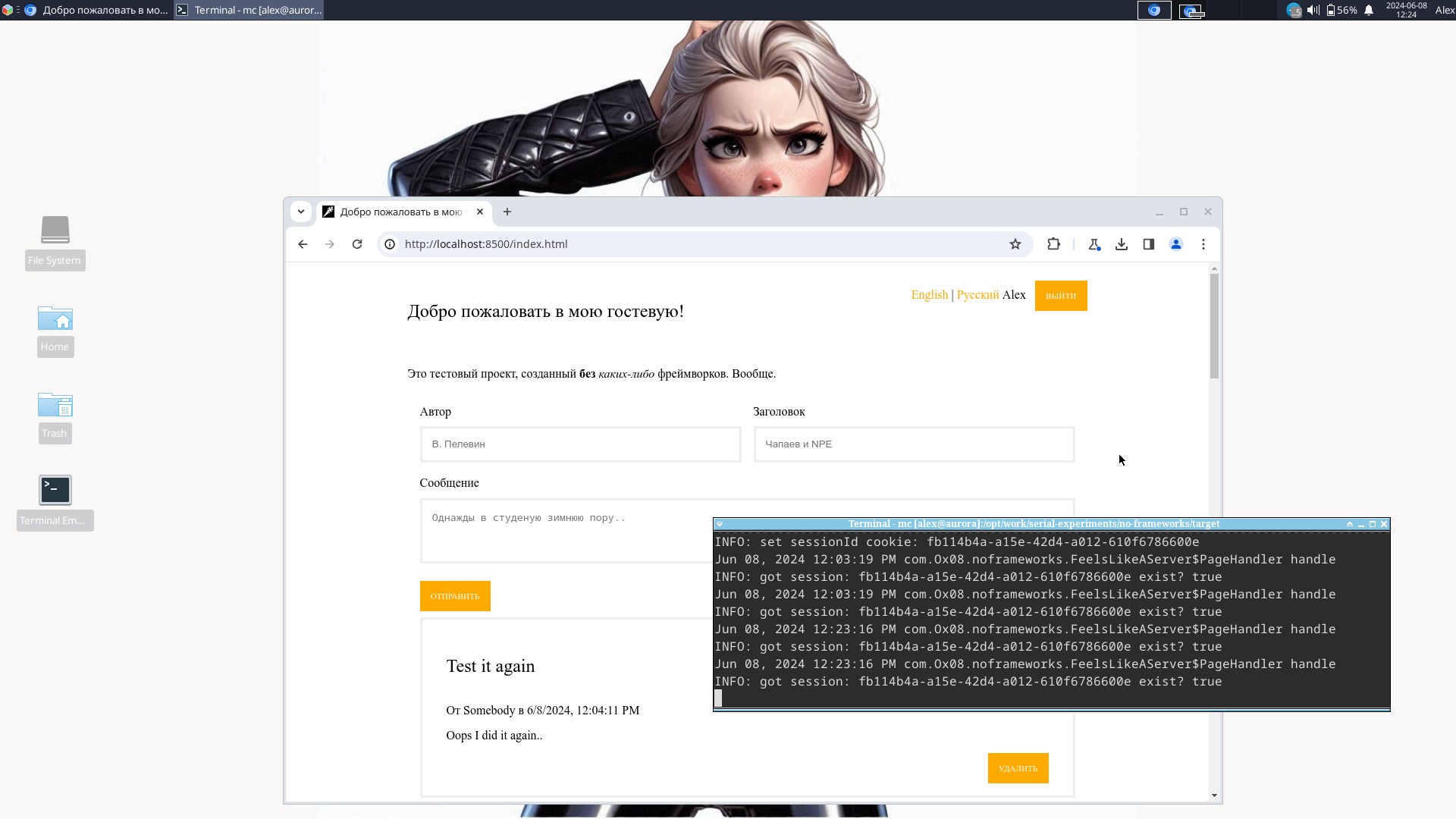
Task: Switch to Terminal window in taskbar
Action: 249,10
